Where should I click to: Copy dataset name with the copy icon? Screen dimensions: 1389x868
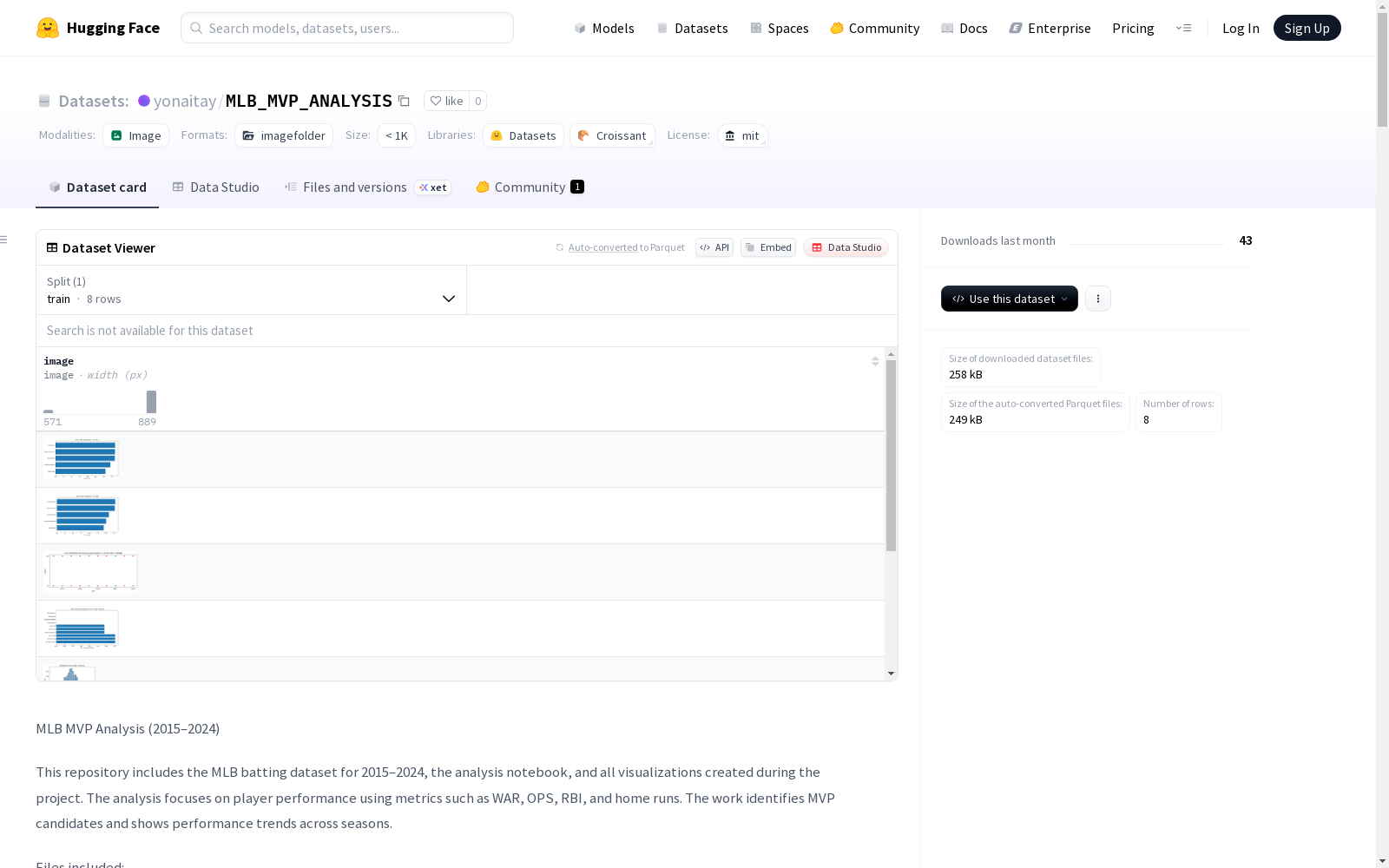(x=404, y=101)
